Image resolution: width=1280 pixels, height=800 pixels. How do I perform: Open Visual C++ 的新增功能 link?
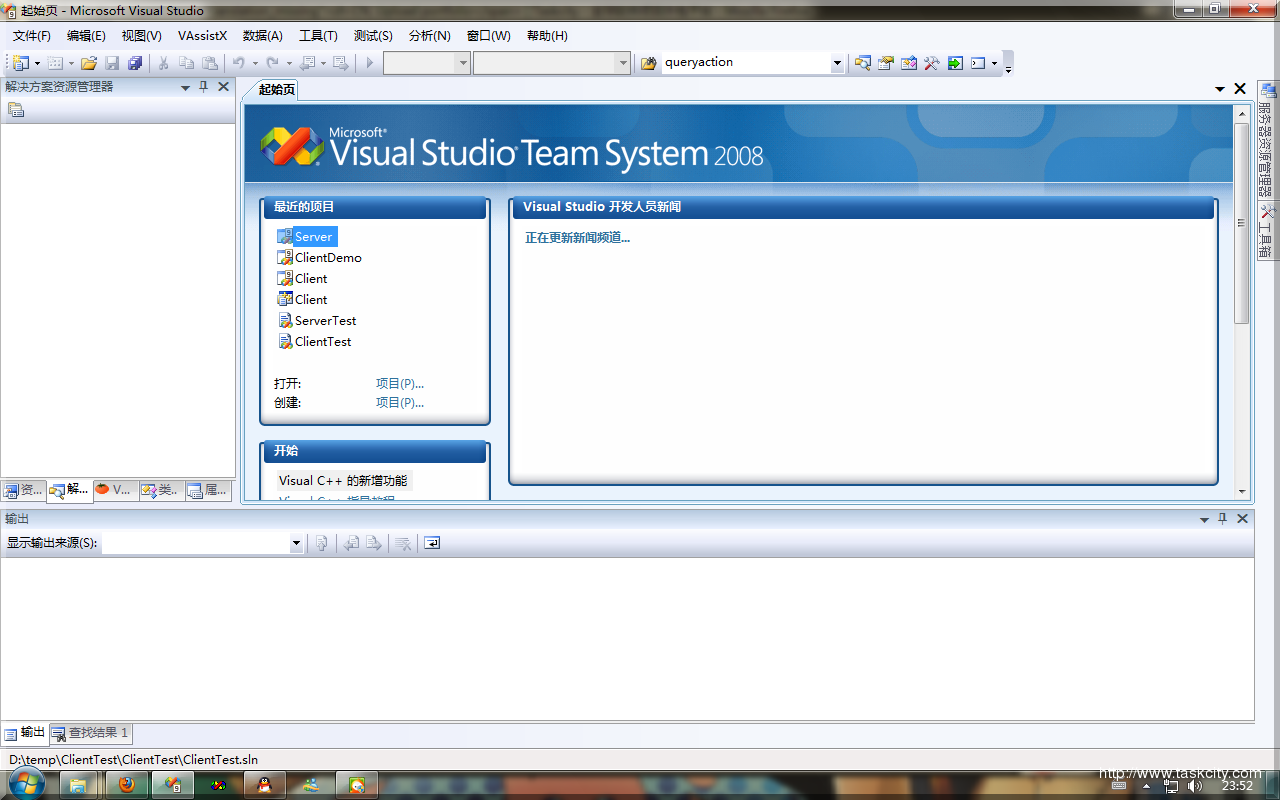pyautogui.click(x=343, y=481)
